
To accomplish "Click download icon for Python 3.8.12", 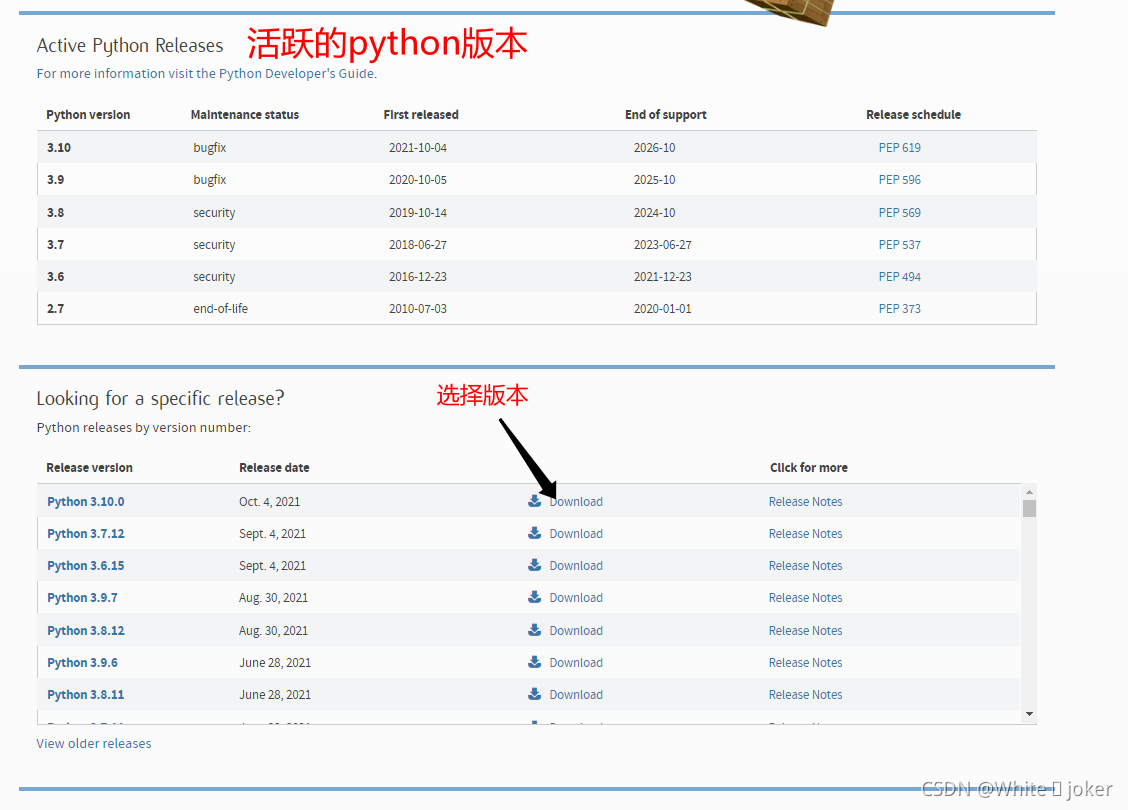I will tap(535, 629).
